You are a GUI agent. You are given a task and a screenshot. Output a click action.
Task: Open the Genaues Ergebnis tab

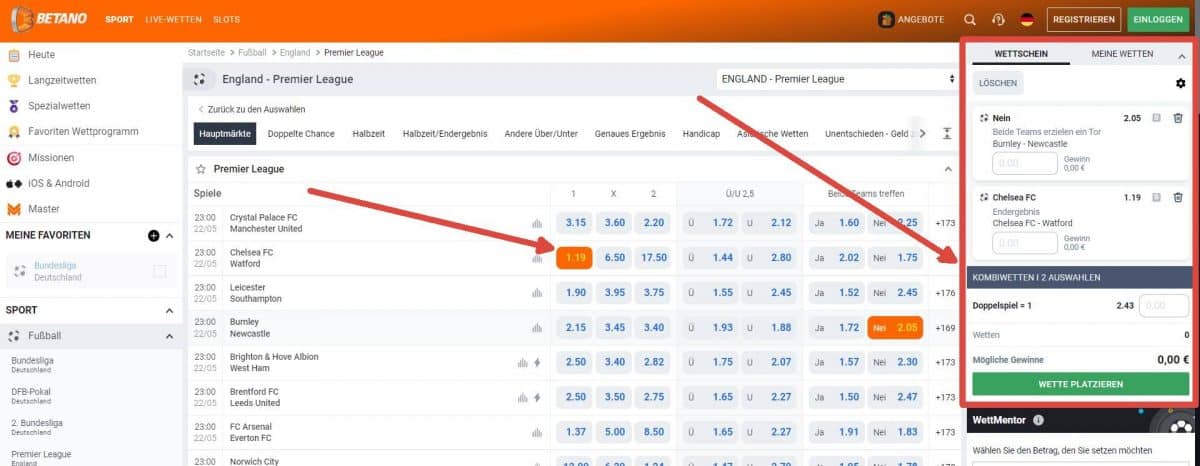(630, 134)
